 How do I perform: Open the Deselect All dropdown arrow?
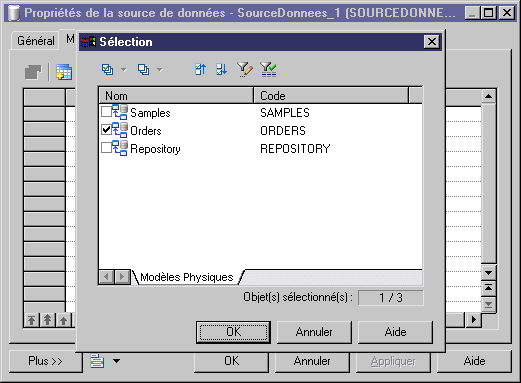(x=160, y=70)
